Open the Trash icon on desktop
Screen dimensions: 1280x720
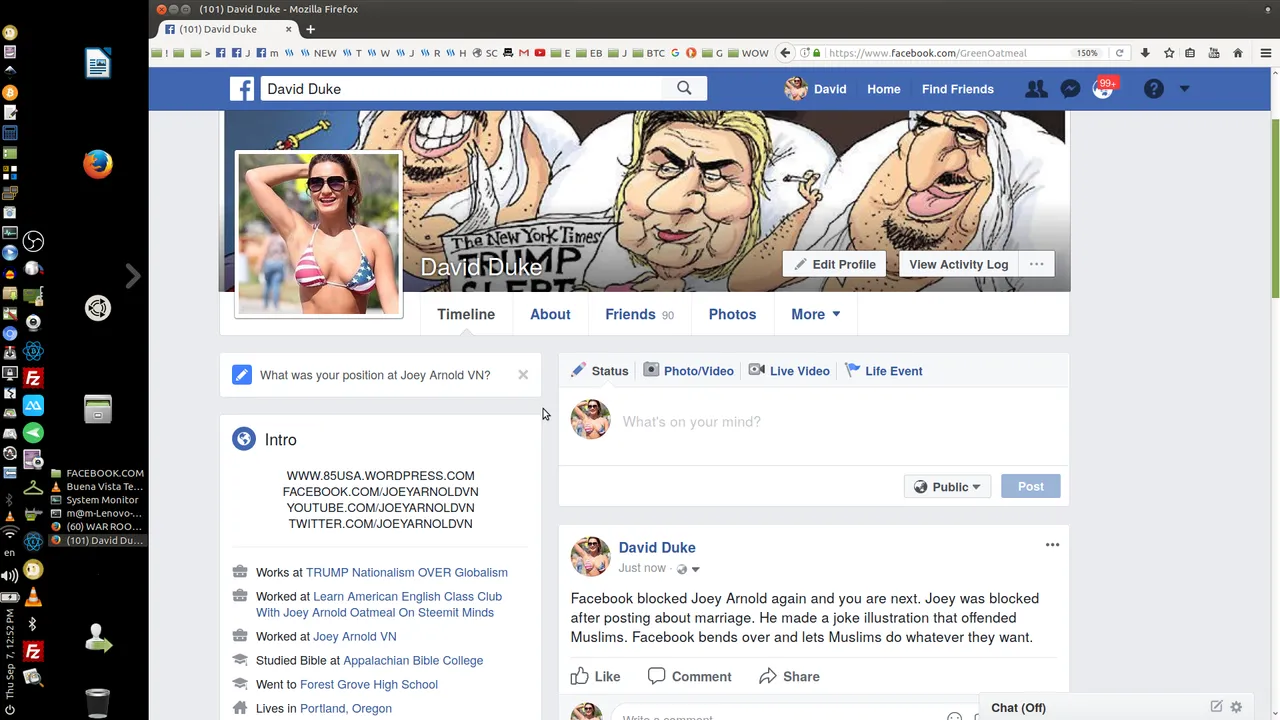97,703
